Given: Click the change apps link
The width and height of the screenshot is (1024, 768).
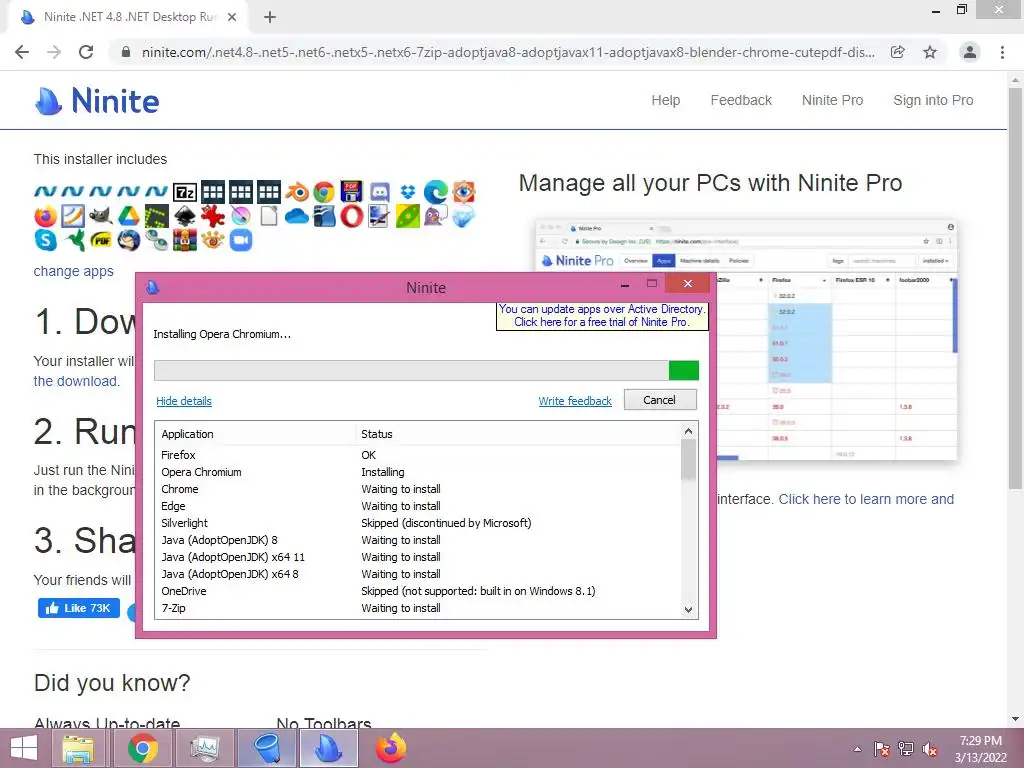Looking at the screenshot, I should (x=74, y=271).
